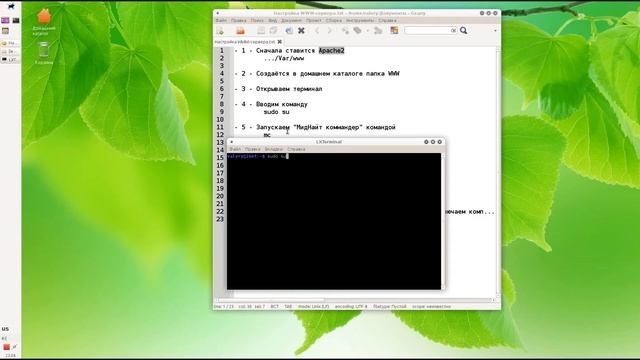640x360 pixels.
Task: Click the Navigate forward arrow in toolbar
Action: [329, 31]
